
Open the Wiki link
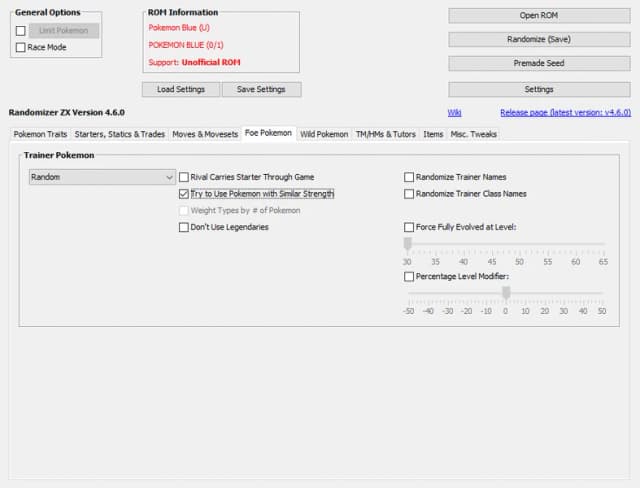(x=454, y=113)
